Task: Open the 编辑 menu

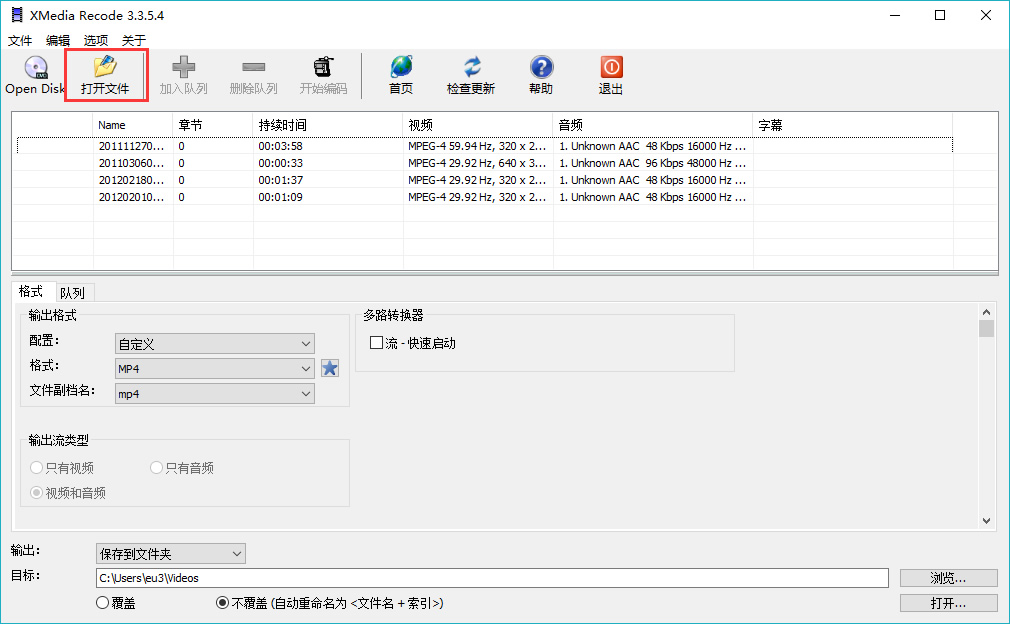Action: 58,41
